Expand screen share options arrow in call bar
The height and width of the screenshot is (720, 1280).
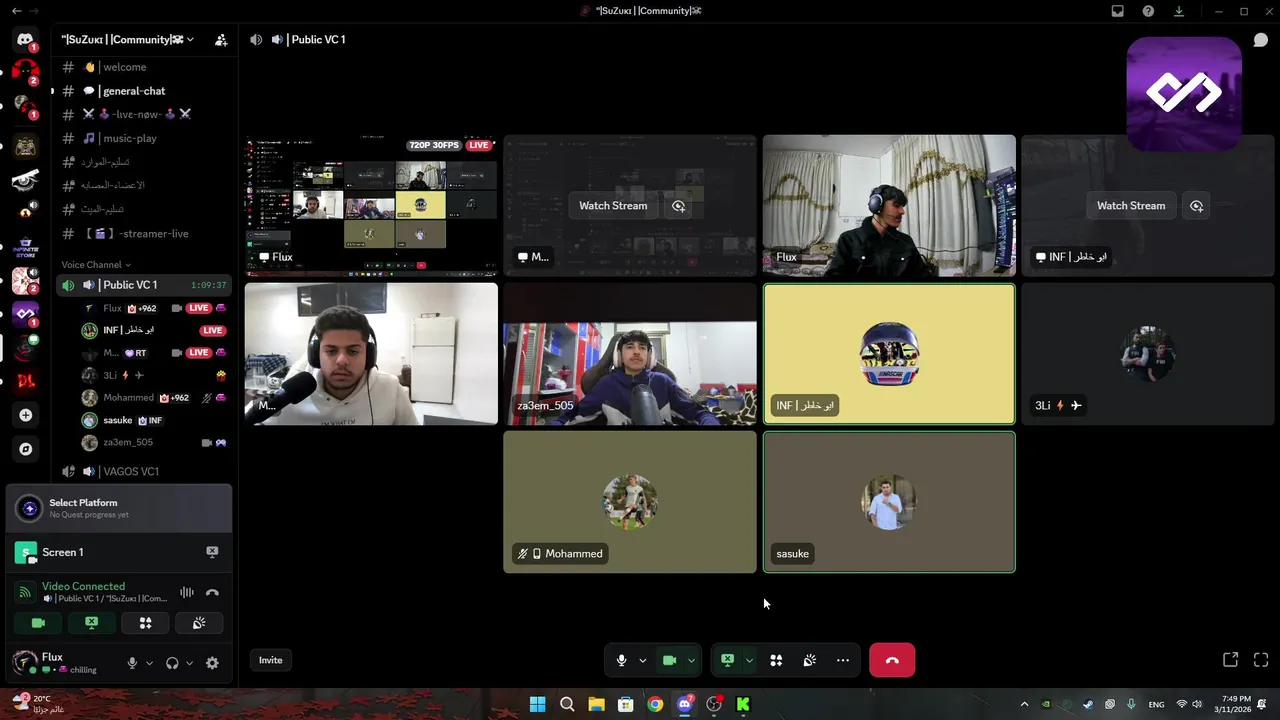click(749, 660)
